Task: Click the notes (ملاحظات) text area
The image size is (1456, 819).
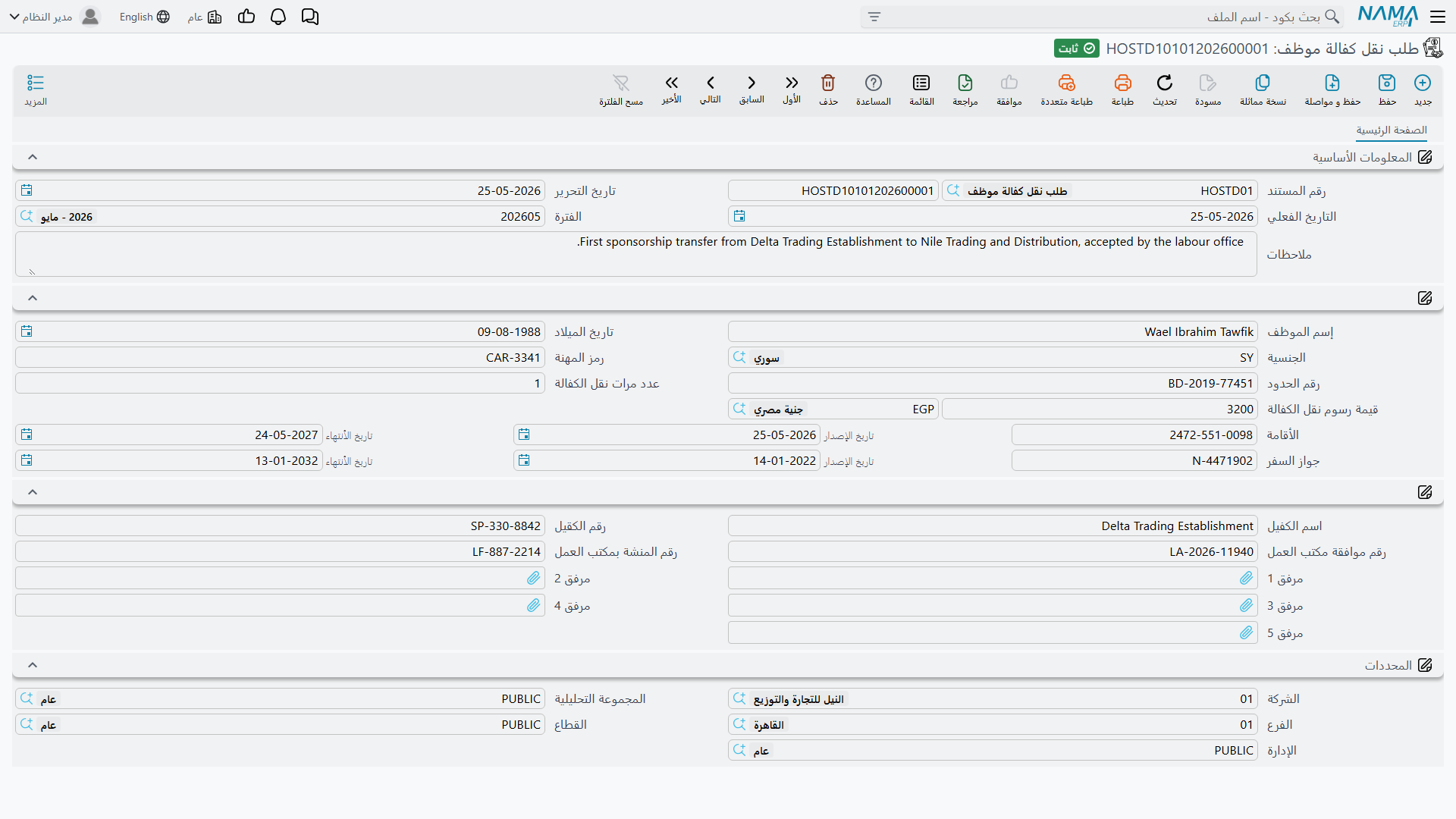Action: pos(636,254)
